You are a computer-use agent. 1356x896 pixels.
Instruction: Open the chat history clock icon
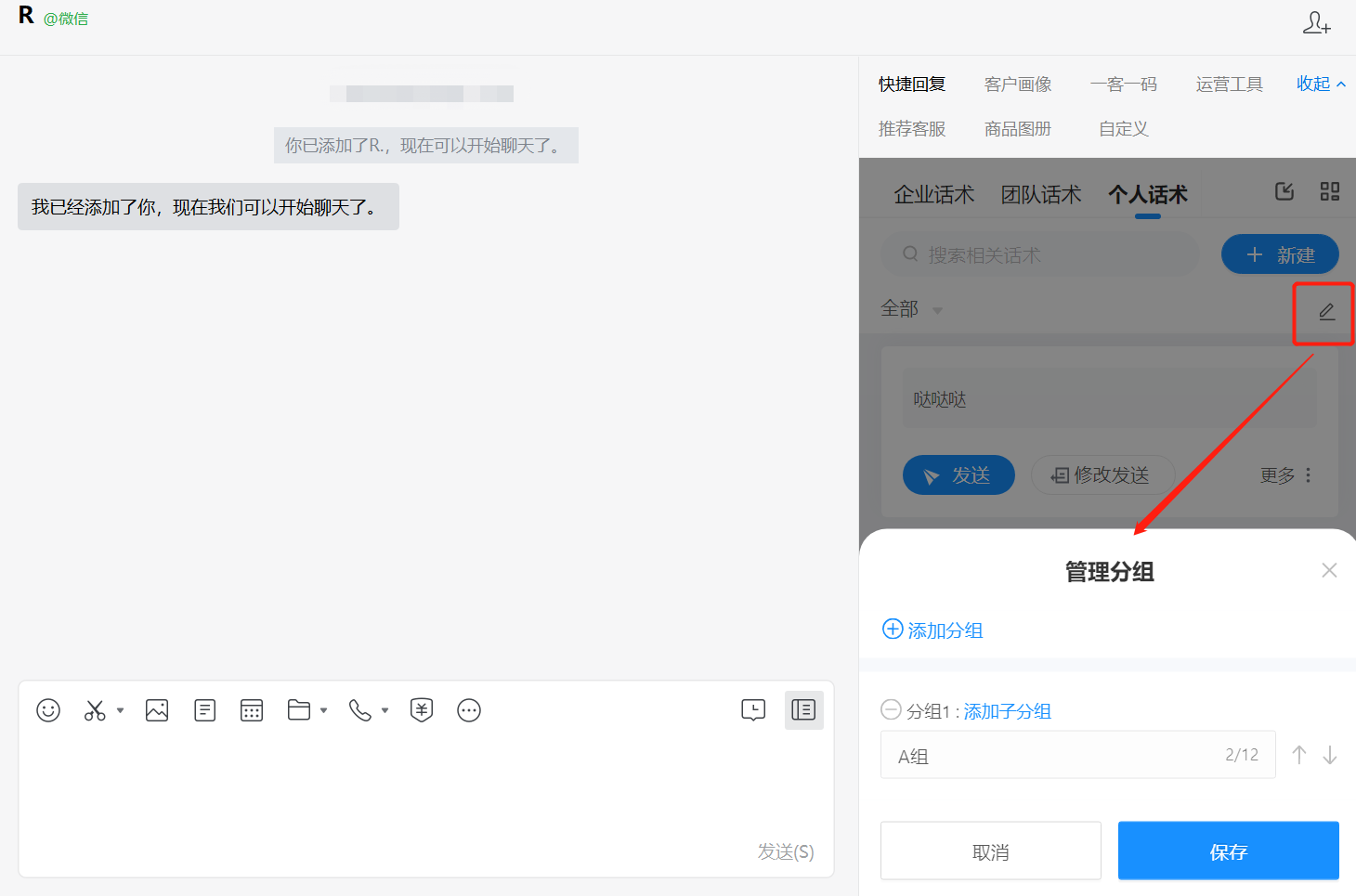coord(753,710)
